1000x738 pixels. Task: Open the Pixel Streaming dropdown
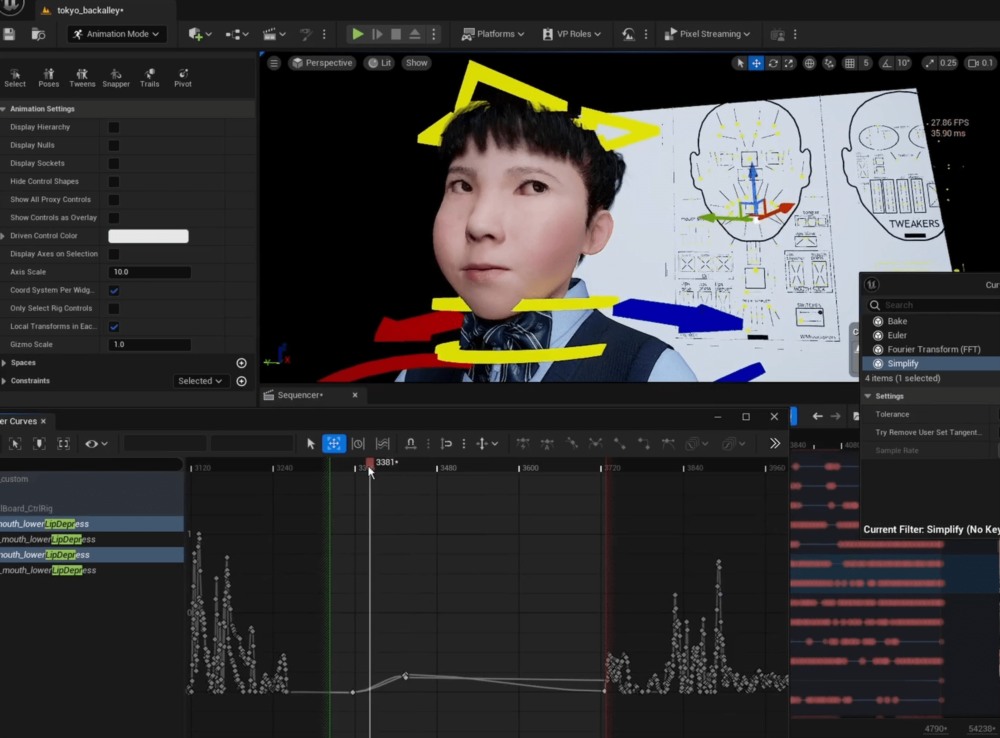[707, 34]
